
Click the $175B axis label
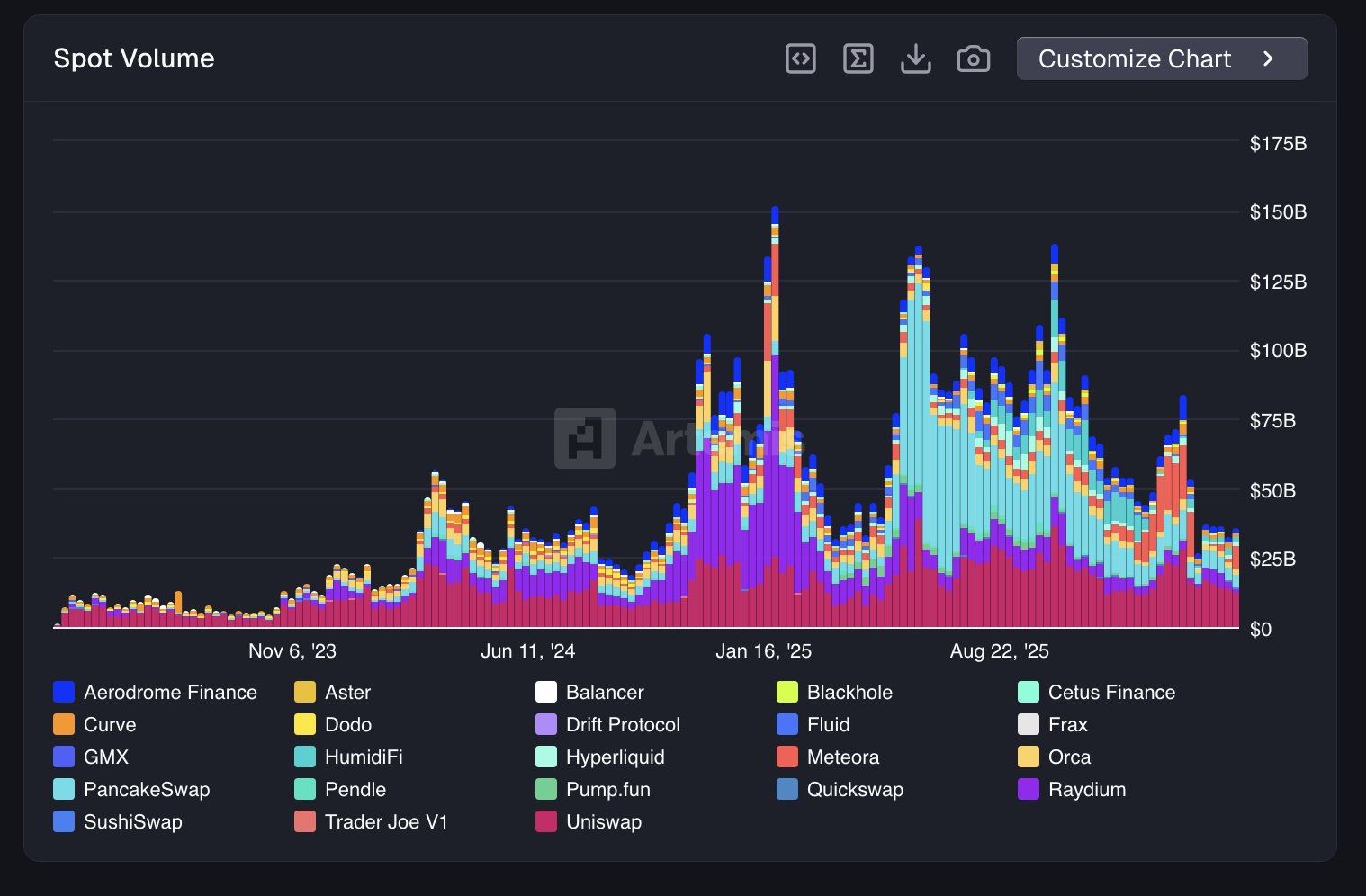(1278, 143)
